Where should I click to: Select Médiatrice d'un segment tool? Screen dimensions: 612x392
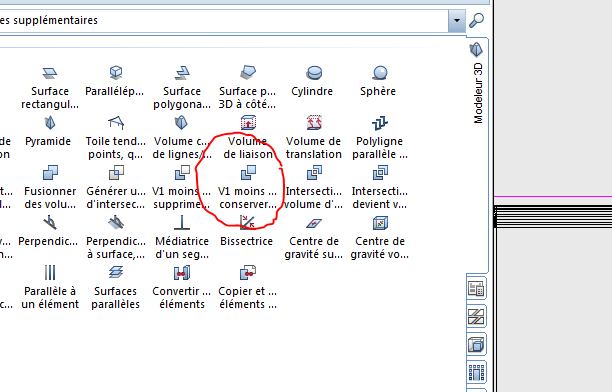182,237
